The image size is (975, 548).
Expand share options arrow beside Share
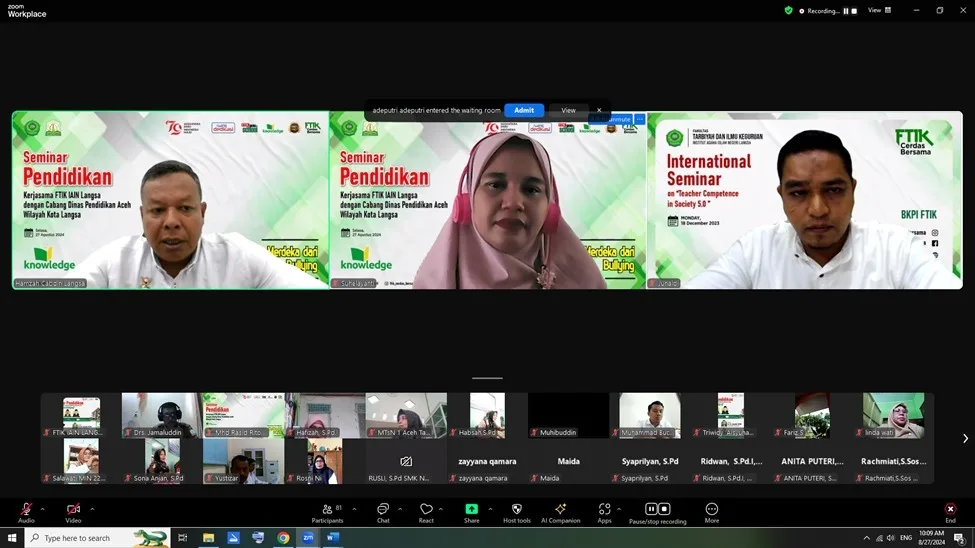coord(490,509)
